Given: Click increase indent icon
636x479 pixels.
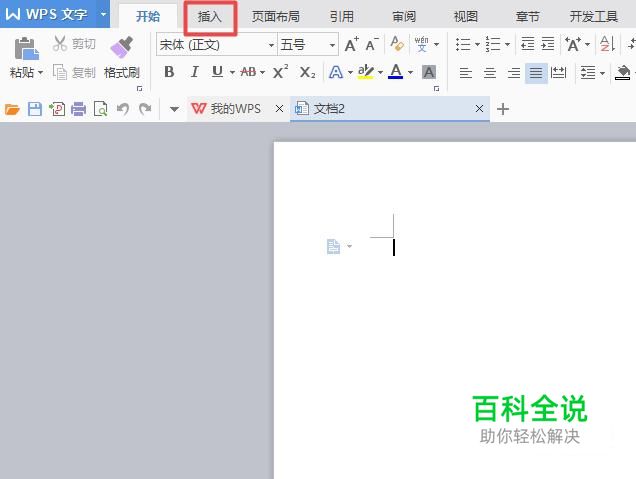Looking at the screenshot, I should pos(548,43).
